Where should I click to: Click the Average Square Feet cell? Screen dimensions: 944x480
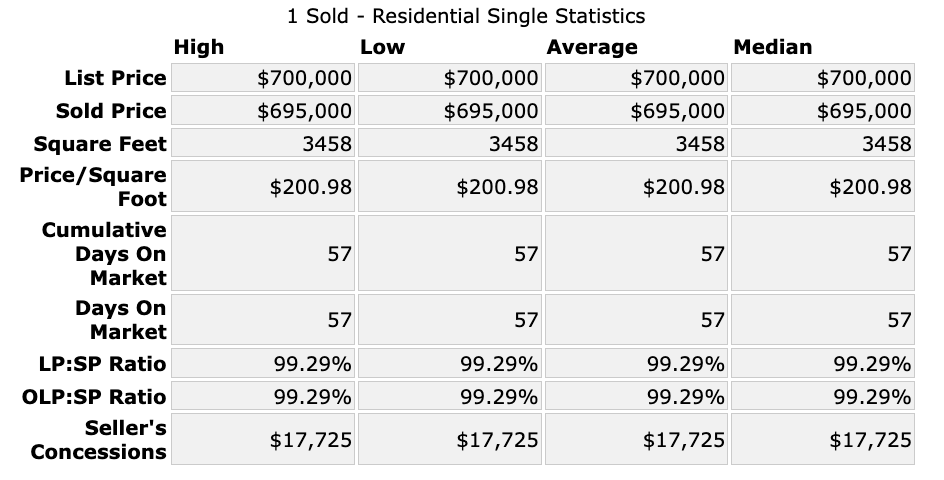point(635,144)
